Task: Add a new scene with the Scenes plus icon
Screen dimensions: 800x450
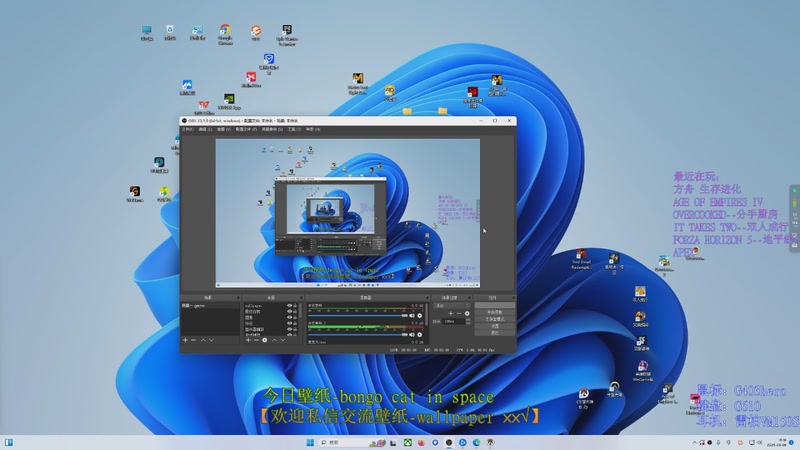Action: tap(185, 340)
